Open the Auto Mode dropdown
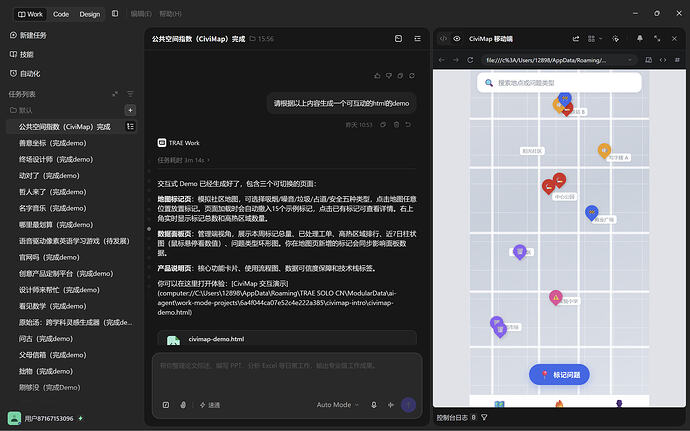Viewport: 690px width, 431px height. pyautogui.click(x=338, y=405)
